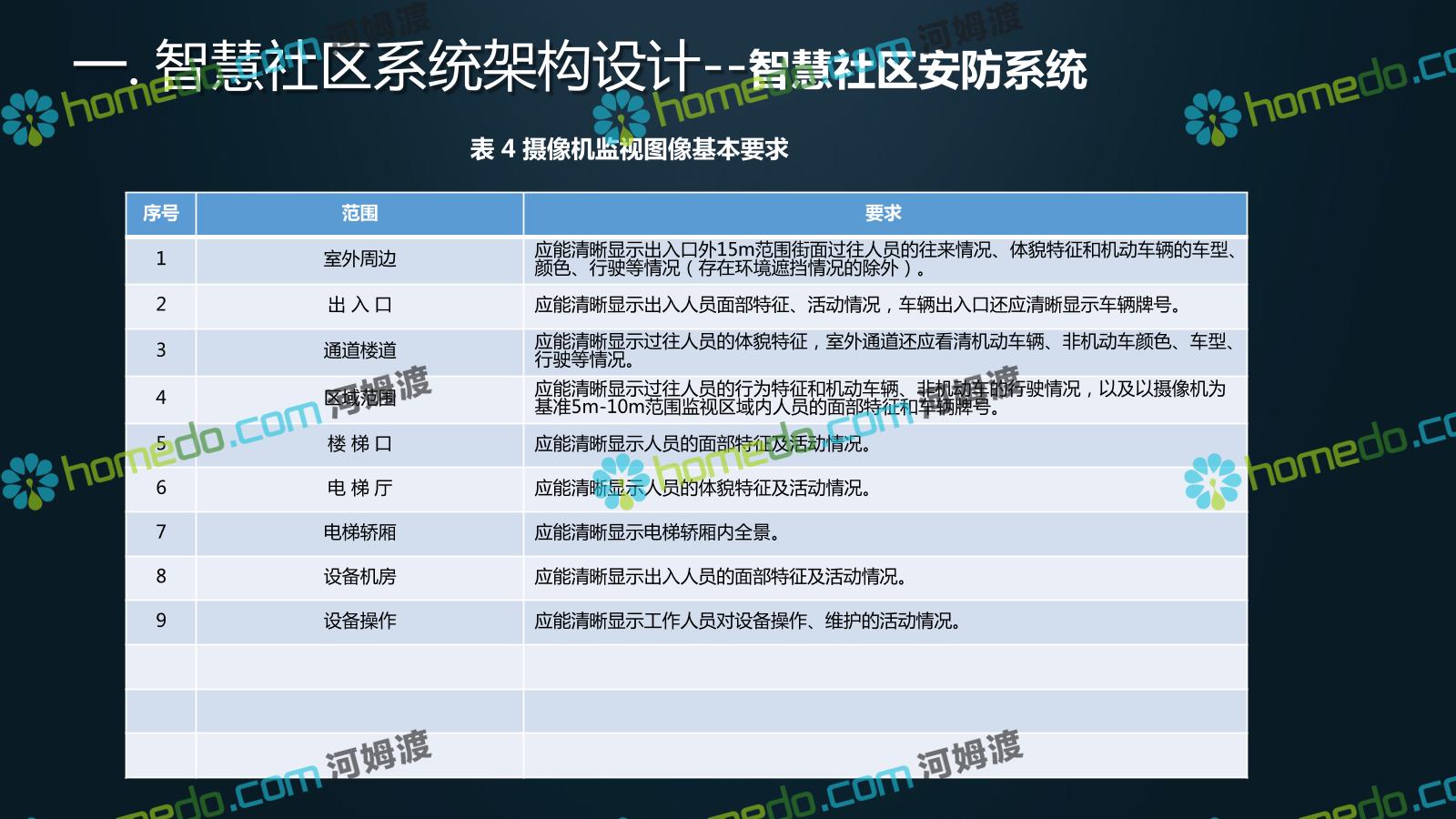The image size is (1456, 819).
Task: Click the 电梯轿厢 range cell
Action: (x=359, y=532)
